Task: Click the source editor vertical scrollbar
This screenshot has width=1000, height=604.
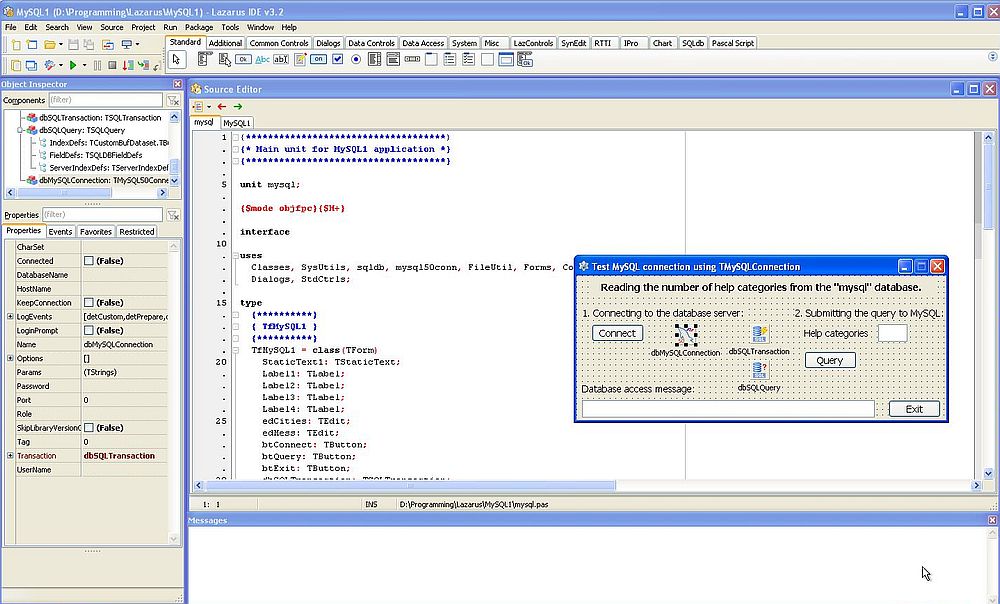Action: coord(988,306)
